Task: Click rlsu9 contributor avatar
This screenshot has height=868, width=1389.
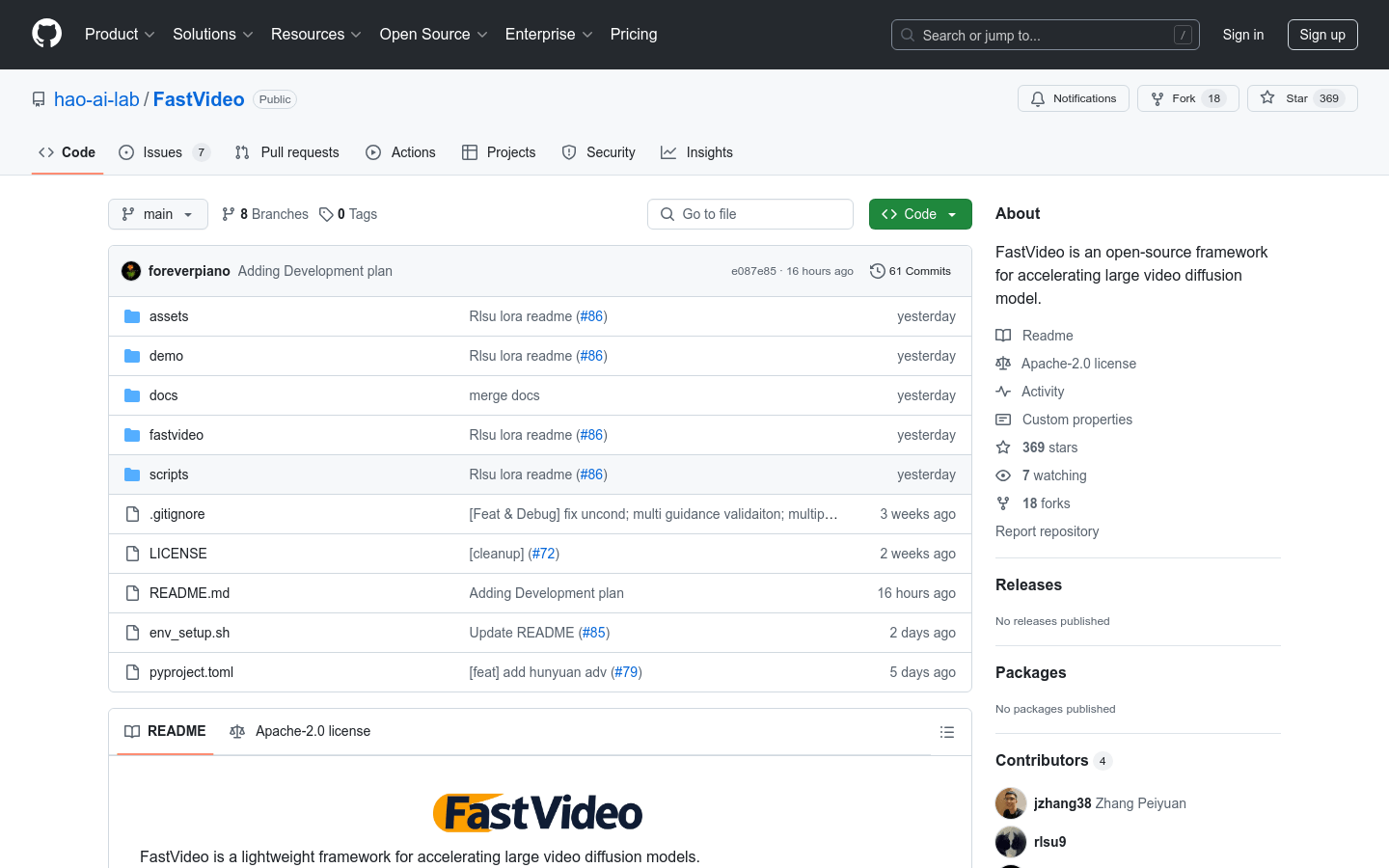Action: pyautogui.click(x=1011, y=842)
